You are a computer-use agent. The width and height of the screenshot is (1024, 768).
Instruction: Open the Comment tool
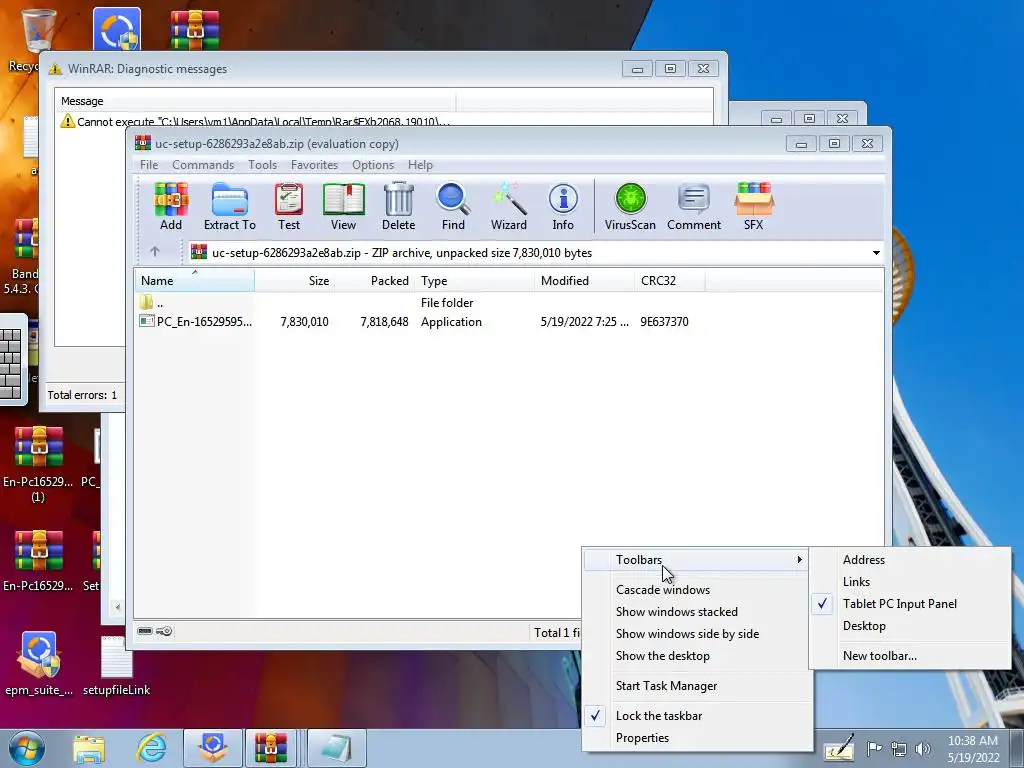pos(694,206)
